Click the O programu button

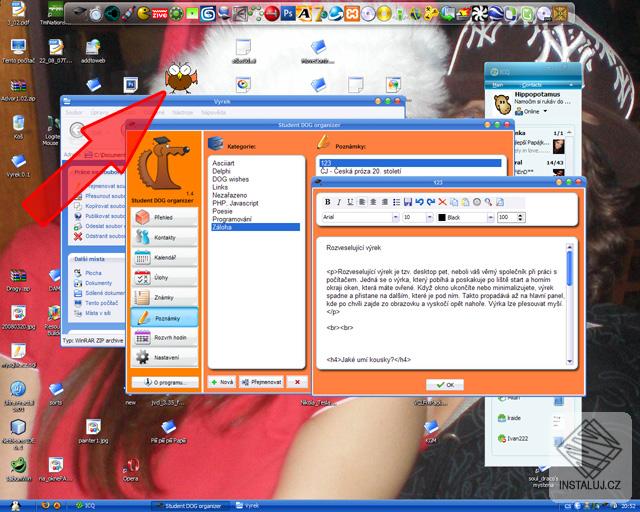tap(165, 383)
